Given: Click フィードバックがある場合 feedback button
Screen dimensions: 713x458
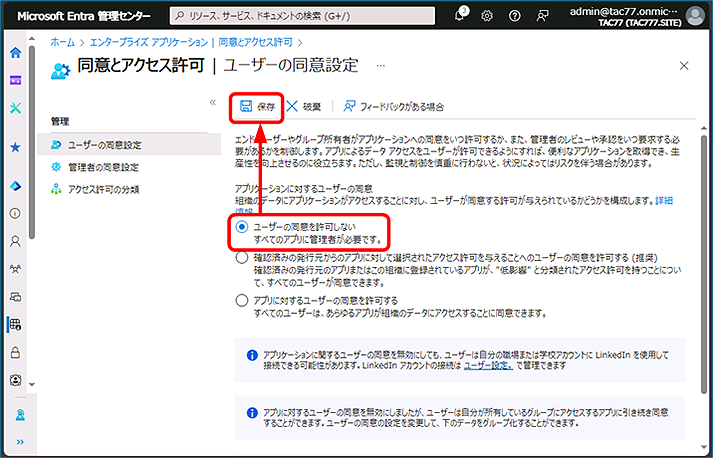Looking at the screenshot, I should pyautogui.click(x=394, y=107).
